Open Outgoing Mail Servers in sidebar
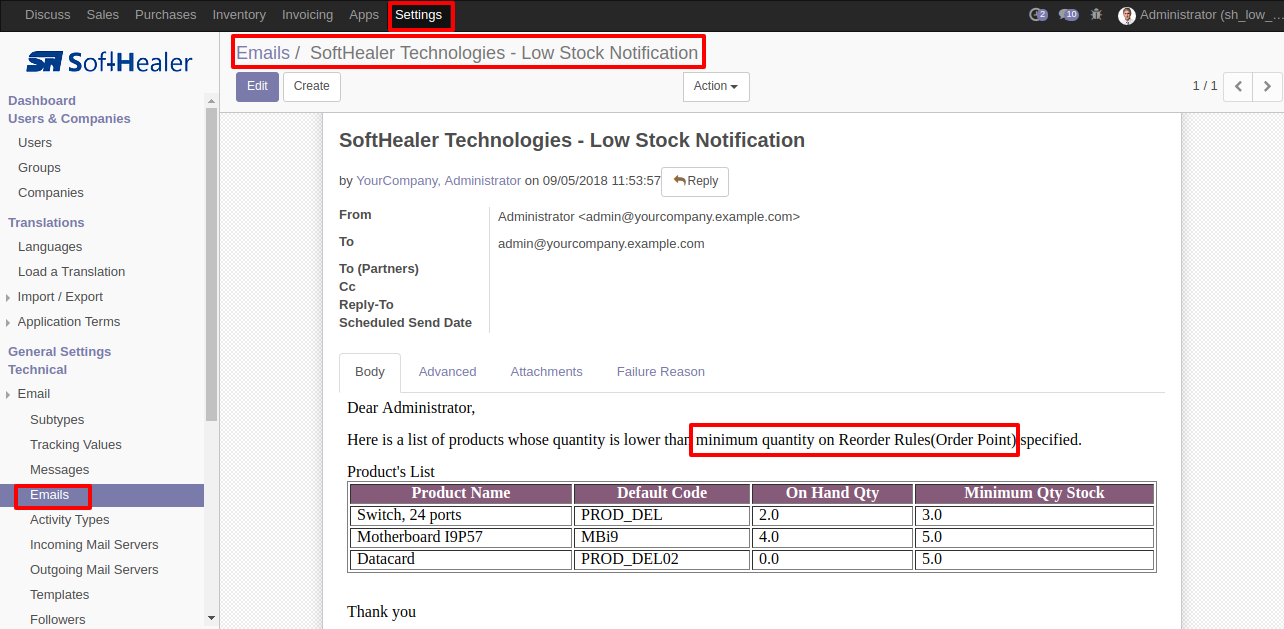Viewport: 1284px width, 629px height. [94, 570]
